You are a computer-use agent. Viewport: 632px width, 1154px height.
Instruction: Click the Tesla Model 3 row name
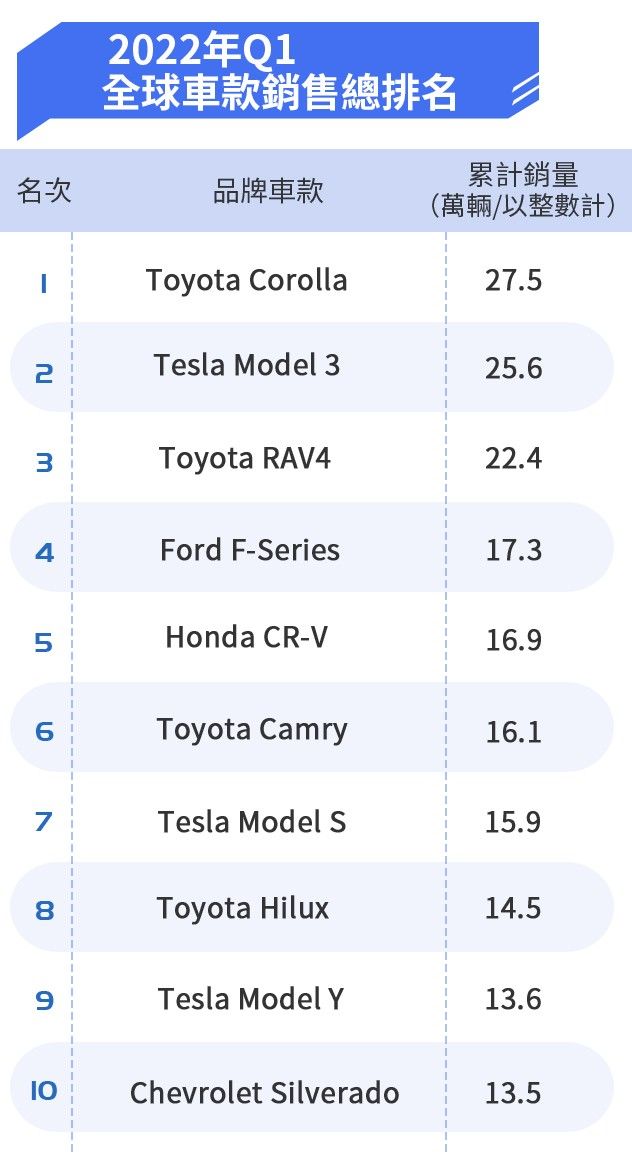(247, 366)
